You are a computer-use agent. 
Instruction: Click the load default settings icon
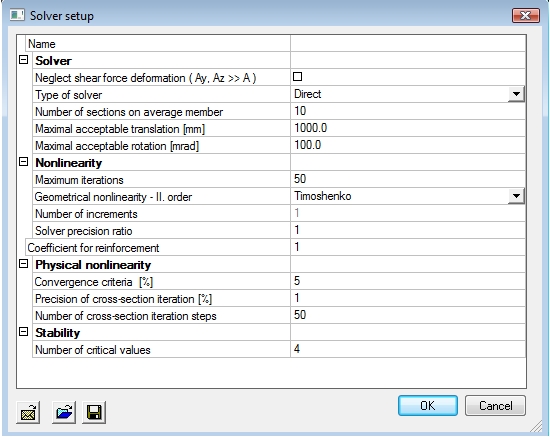click(28, 412)
